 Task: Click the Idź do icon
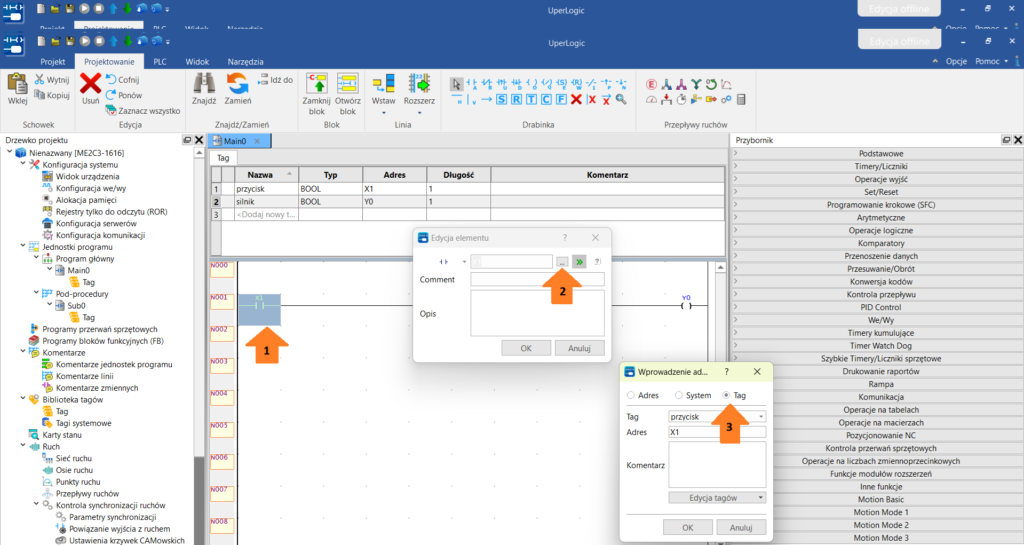(x=263, y=80)
